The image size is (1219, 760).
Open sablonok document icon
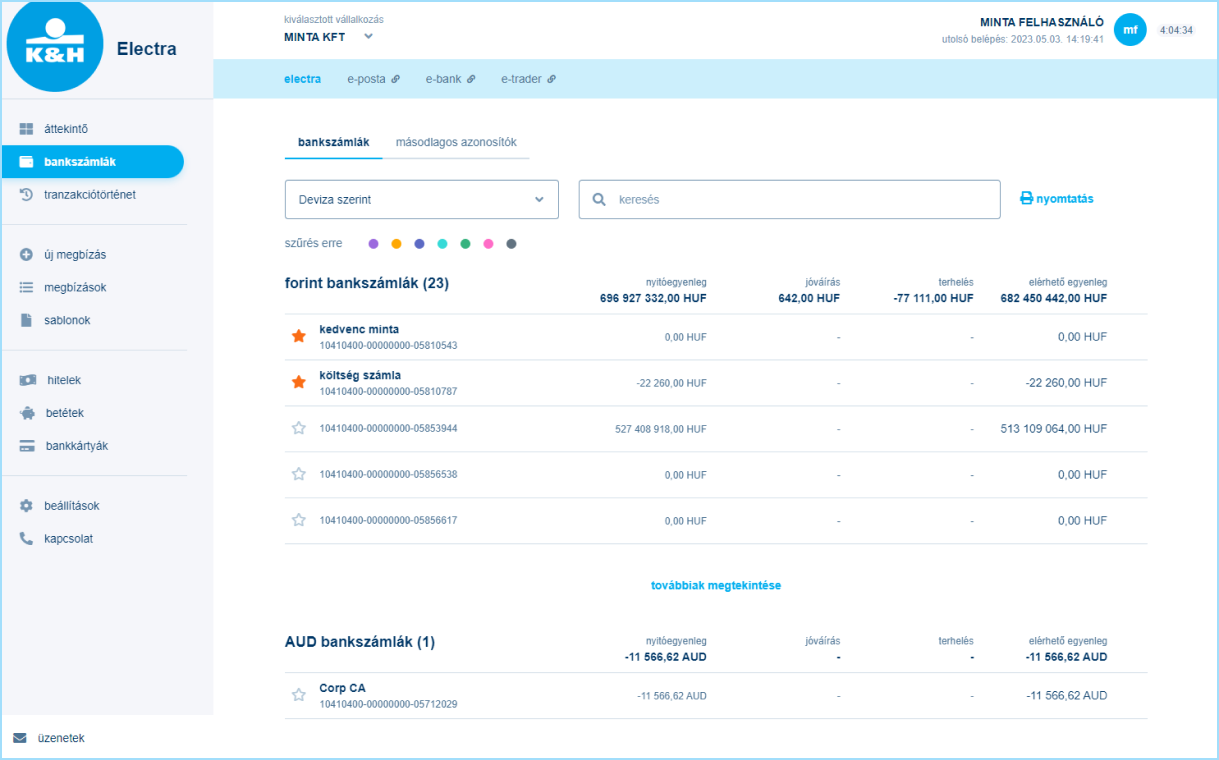pos(27,321)
